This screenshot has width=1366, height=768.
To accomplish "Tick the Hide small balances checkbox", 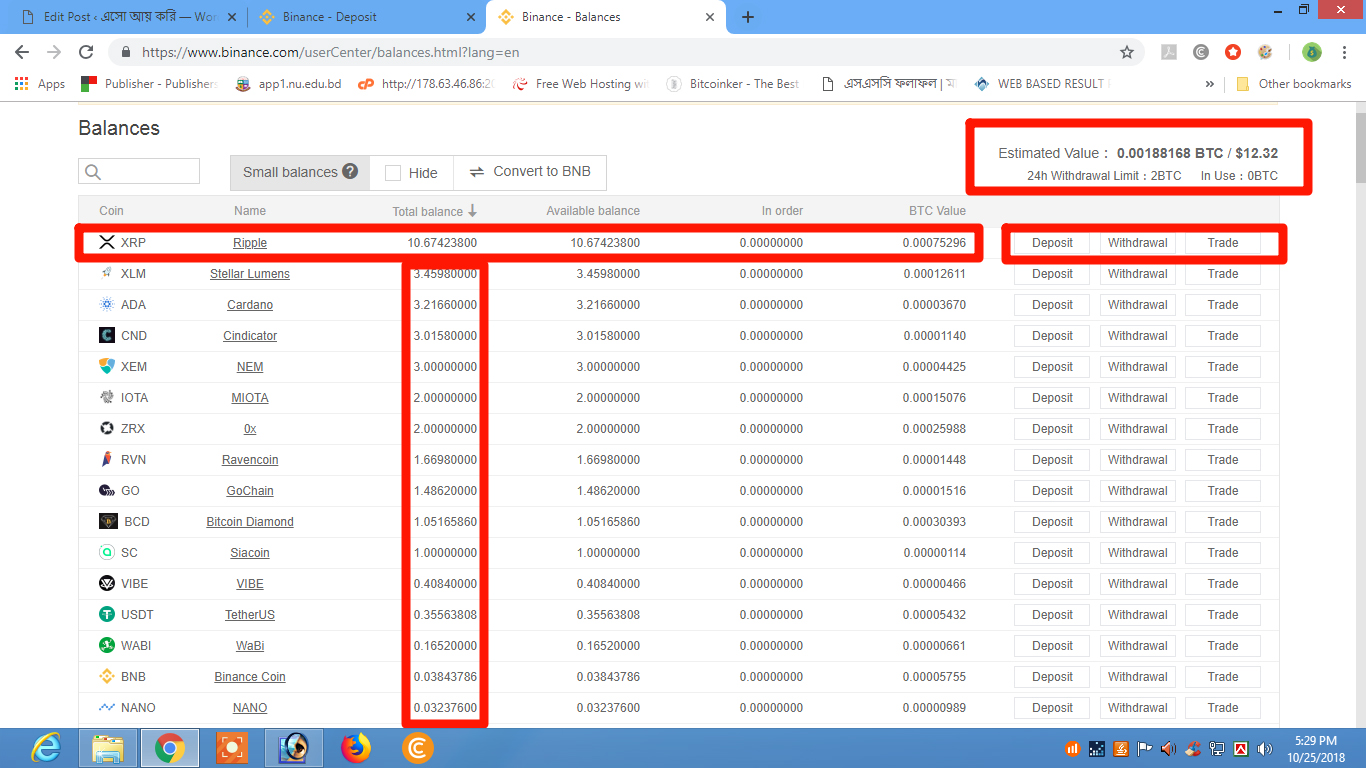I will [x=393, y=172].
